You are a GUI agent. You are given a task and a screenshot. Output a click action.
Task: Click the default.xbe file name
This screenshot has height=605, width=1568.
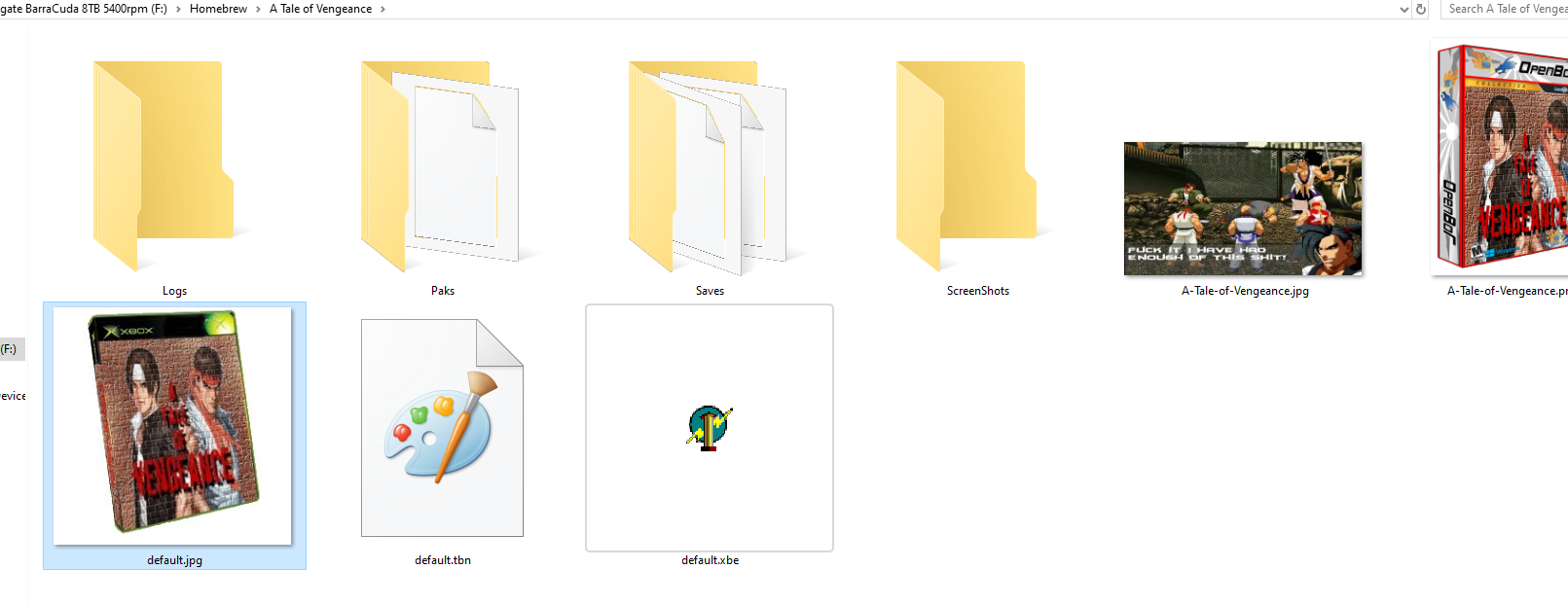click(711, 560)
